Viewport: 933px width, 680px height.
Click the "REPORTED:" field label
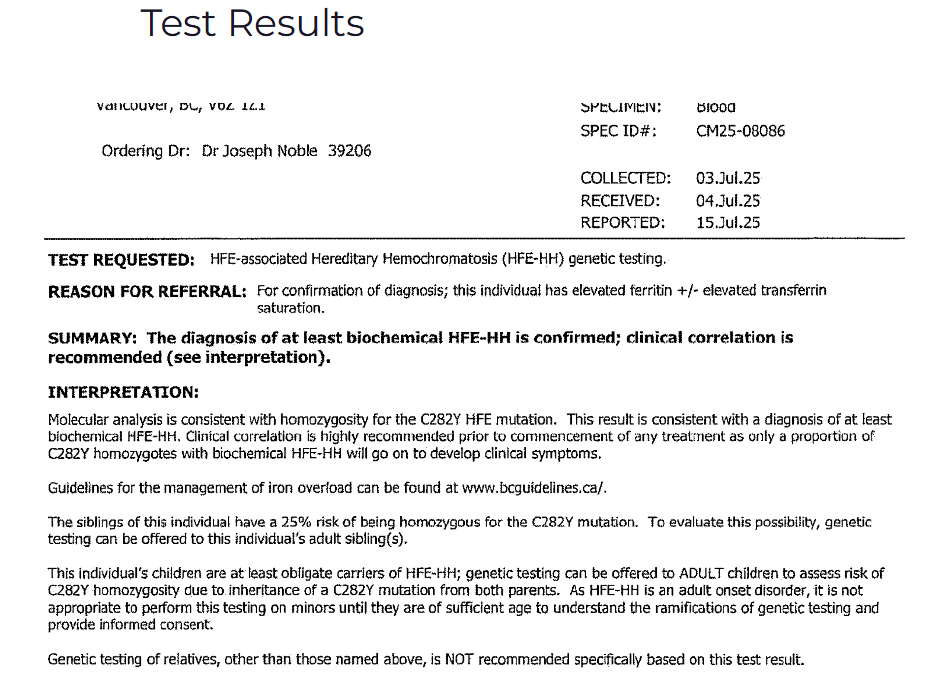coord(622,223)
